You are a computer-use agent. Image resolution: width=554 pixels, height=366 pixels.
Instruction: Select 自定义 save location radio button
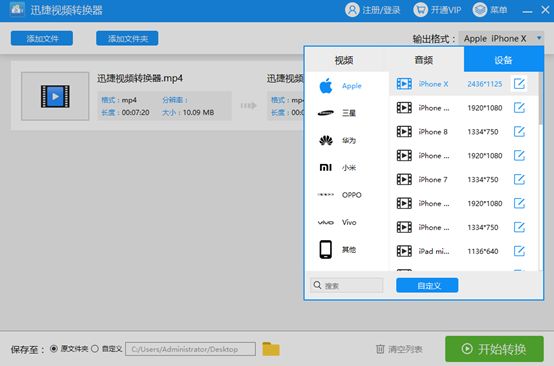(x=95, y=349)
